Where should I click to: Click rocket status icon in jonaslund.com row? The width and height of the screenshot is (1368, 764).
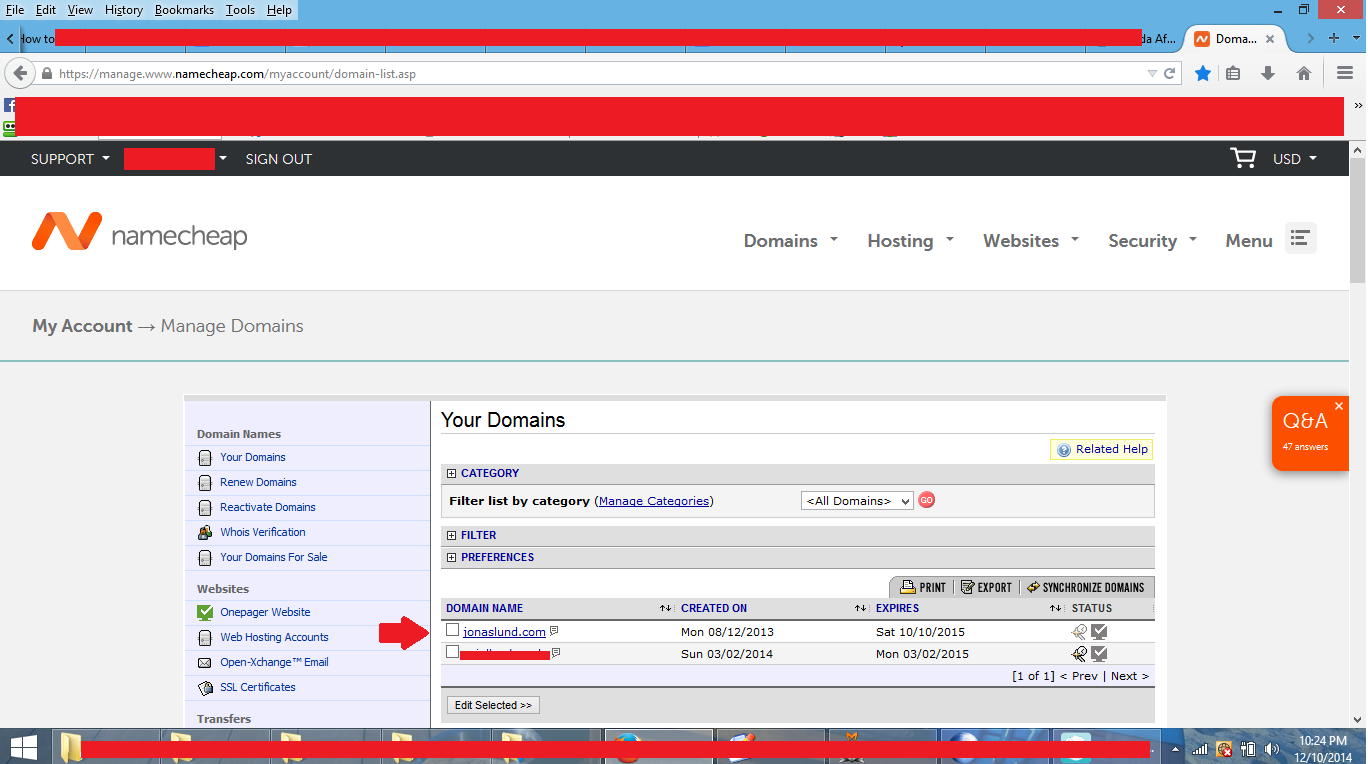point(1079,631)
